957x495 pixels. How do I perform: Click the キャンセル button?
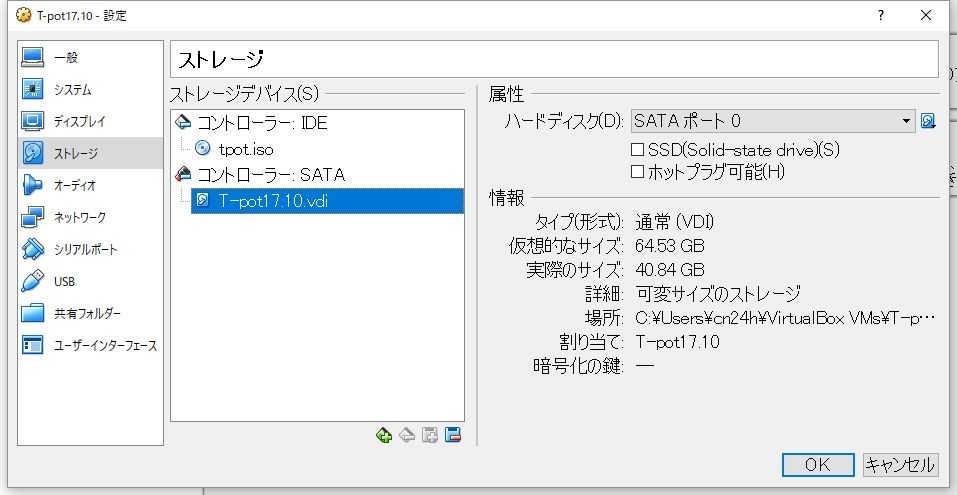pyautogui.click(x=900, y=465)
